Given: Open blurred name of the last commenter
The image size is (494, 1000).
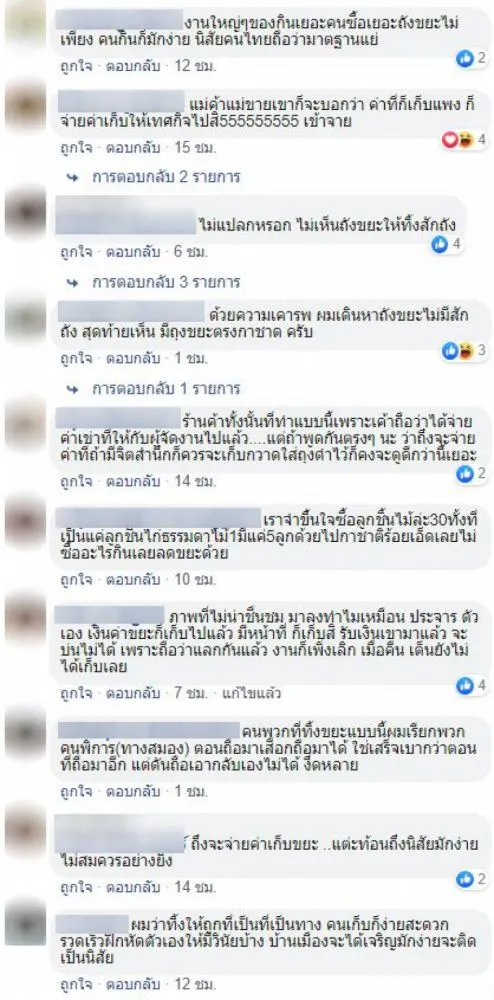Looking at the screenshot, I should tap(93, 923).
